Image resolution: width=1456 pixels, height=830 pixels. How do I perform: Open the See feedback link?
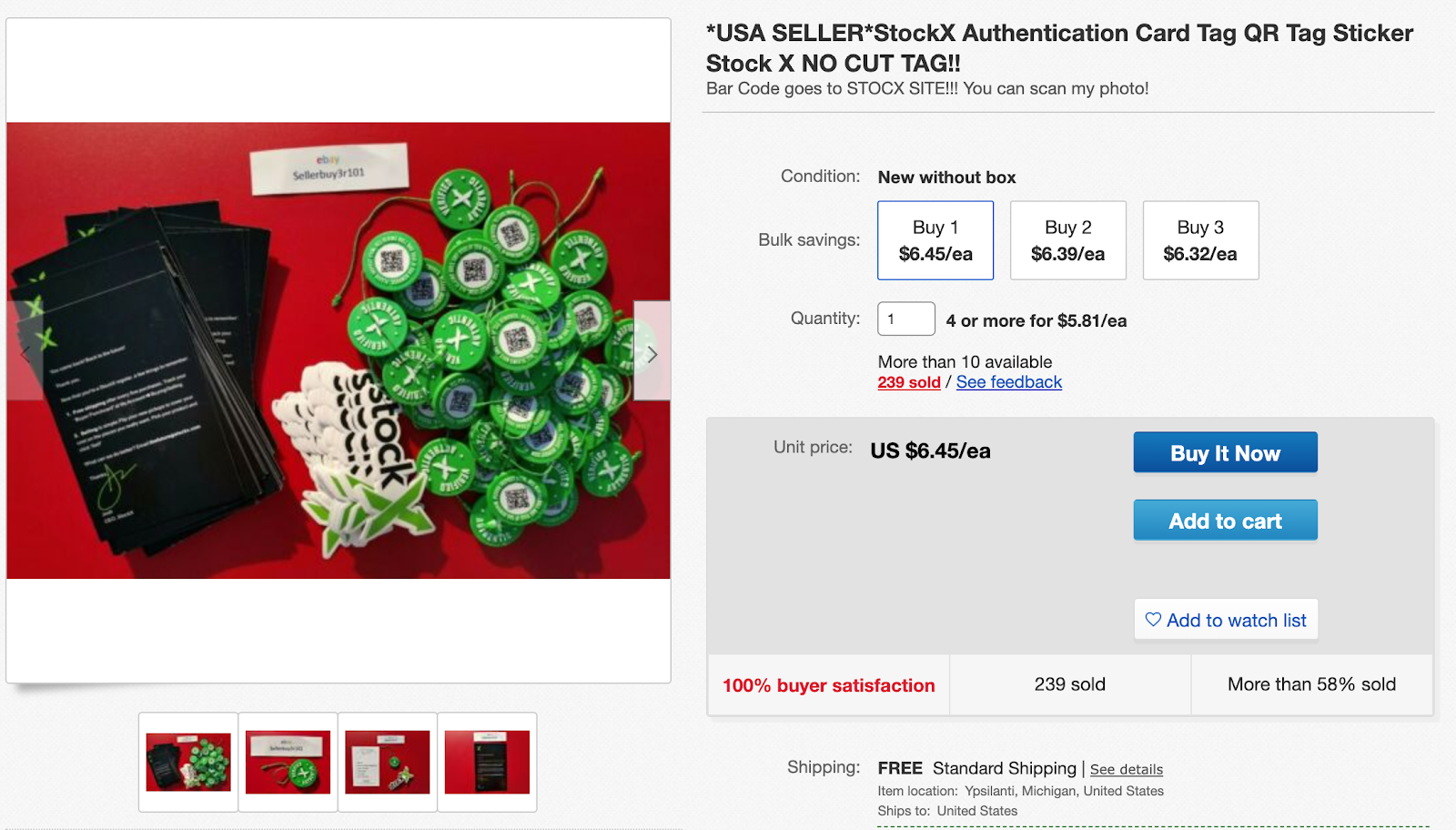click(1009, 382)
